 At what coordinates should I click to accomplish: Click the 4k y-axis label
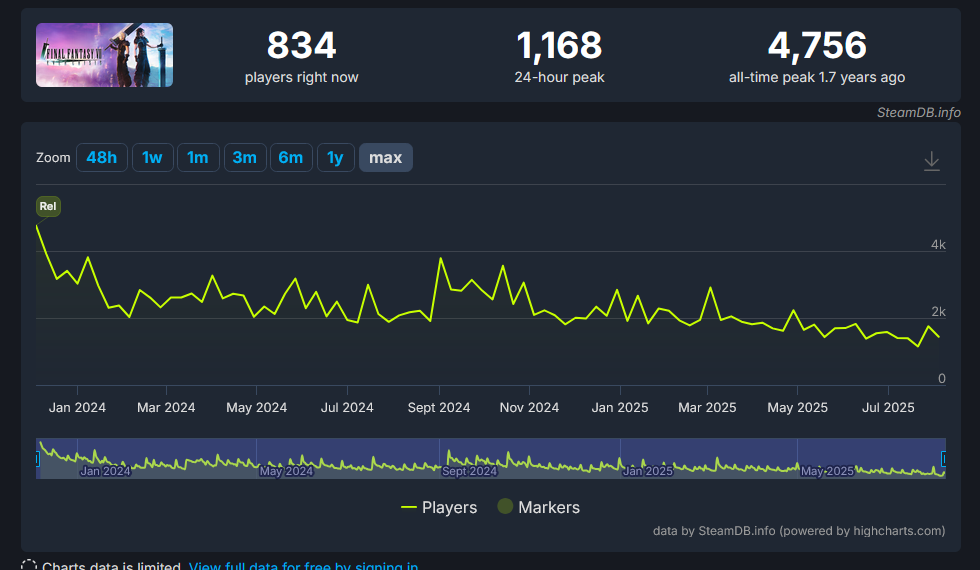pyautogui.click(x=938, y=245)
